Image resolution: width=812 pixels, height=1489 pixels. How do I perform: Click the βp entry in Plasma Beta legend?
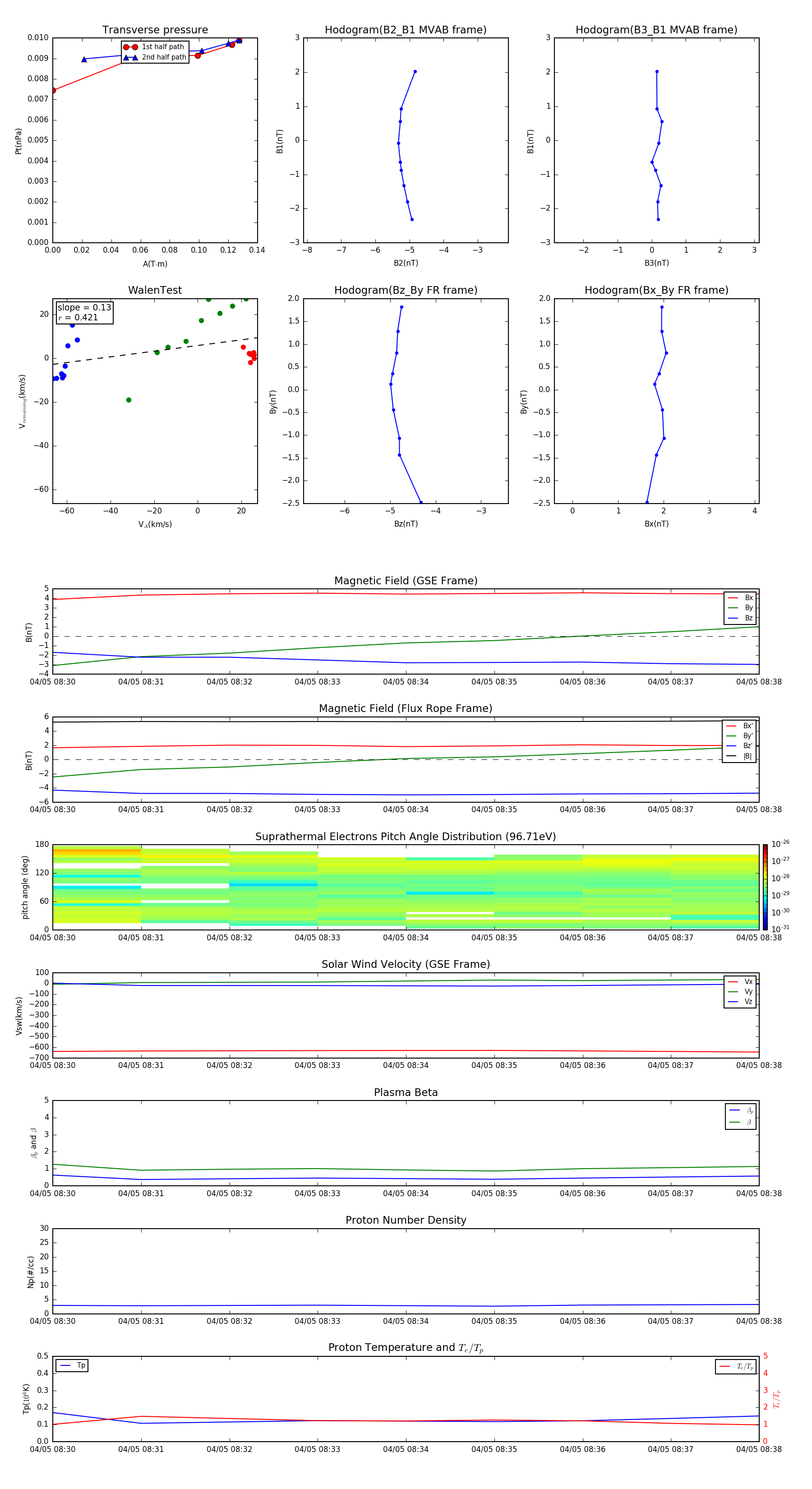tap(741, 1110)
